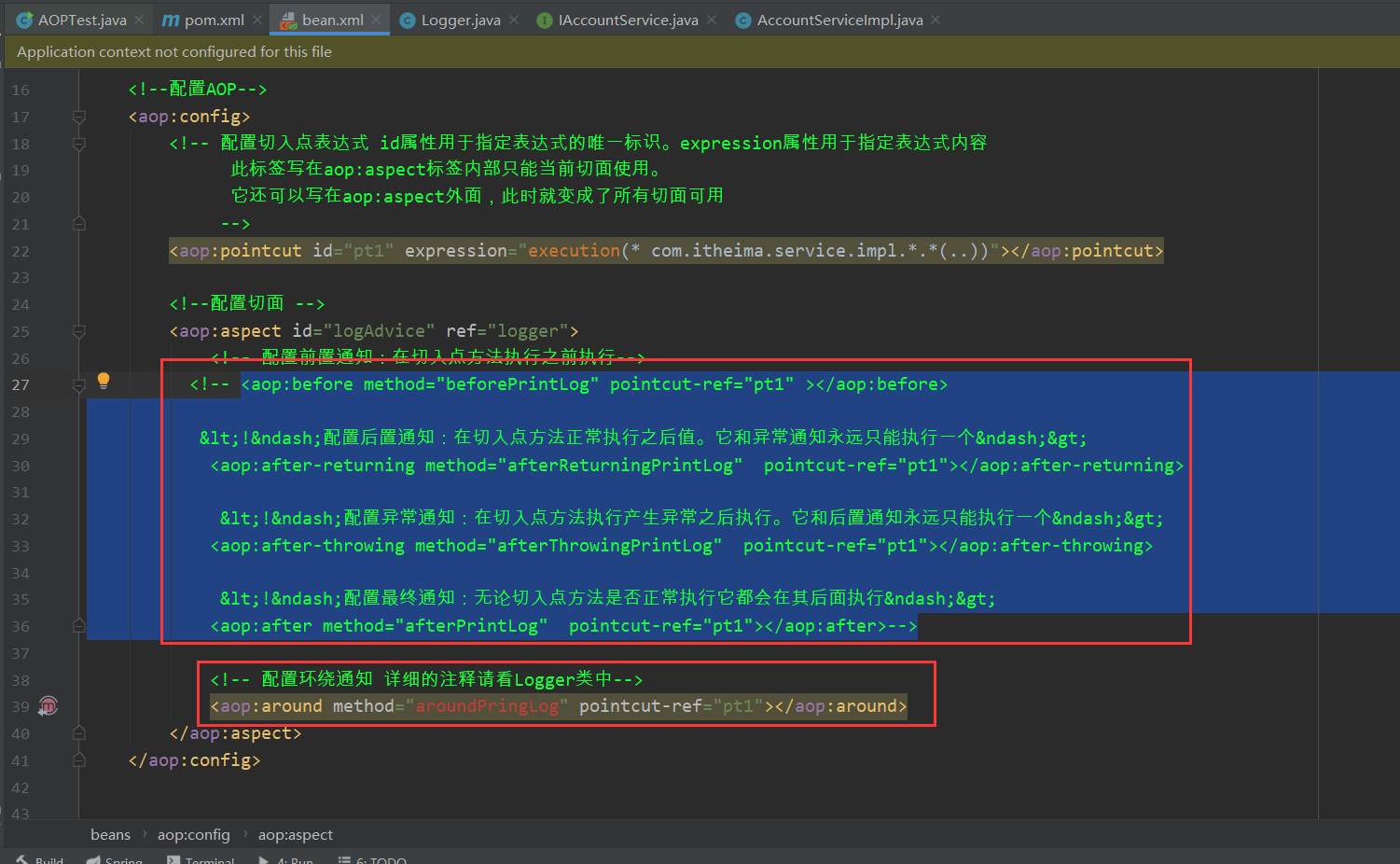Close the AOPTest.java tab
This screenshot has width=1400, height=864.
point(139,20)
